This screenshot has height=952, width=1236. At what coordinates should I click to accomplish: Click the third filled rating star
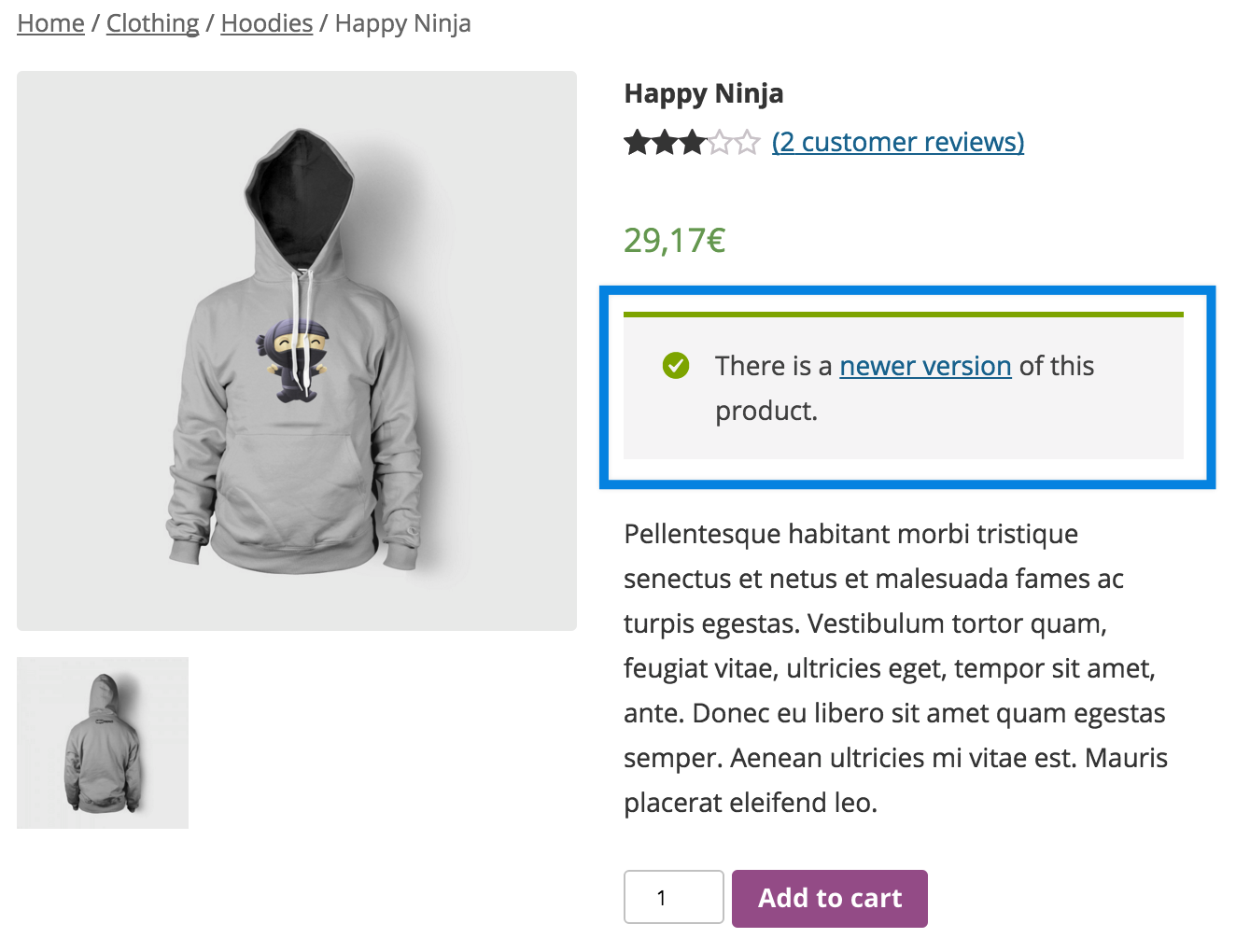tap(694, 142)
